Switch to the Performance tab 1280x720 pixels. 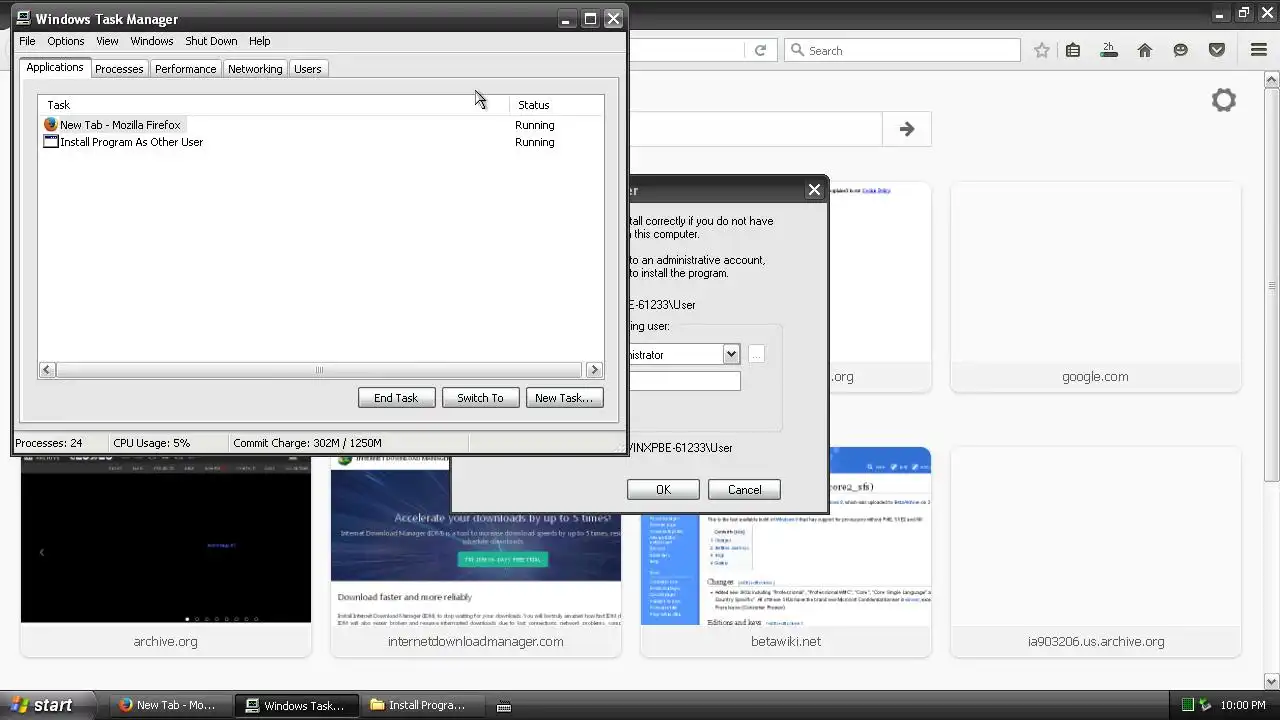185,69
